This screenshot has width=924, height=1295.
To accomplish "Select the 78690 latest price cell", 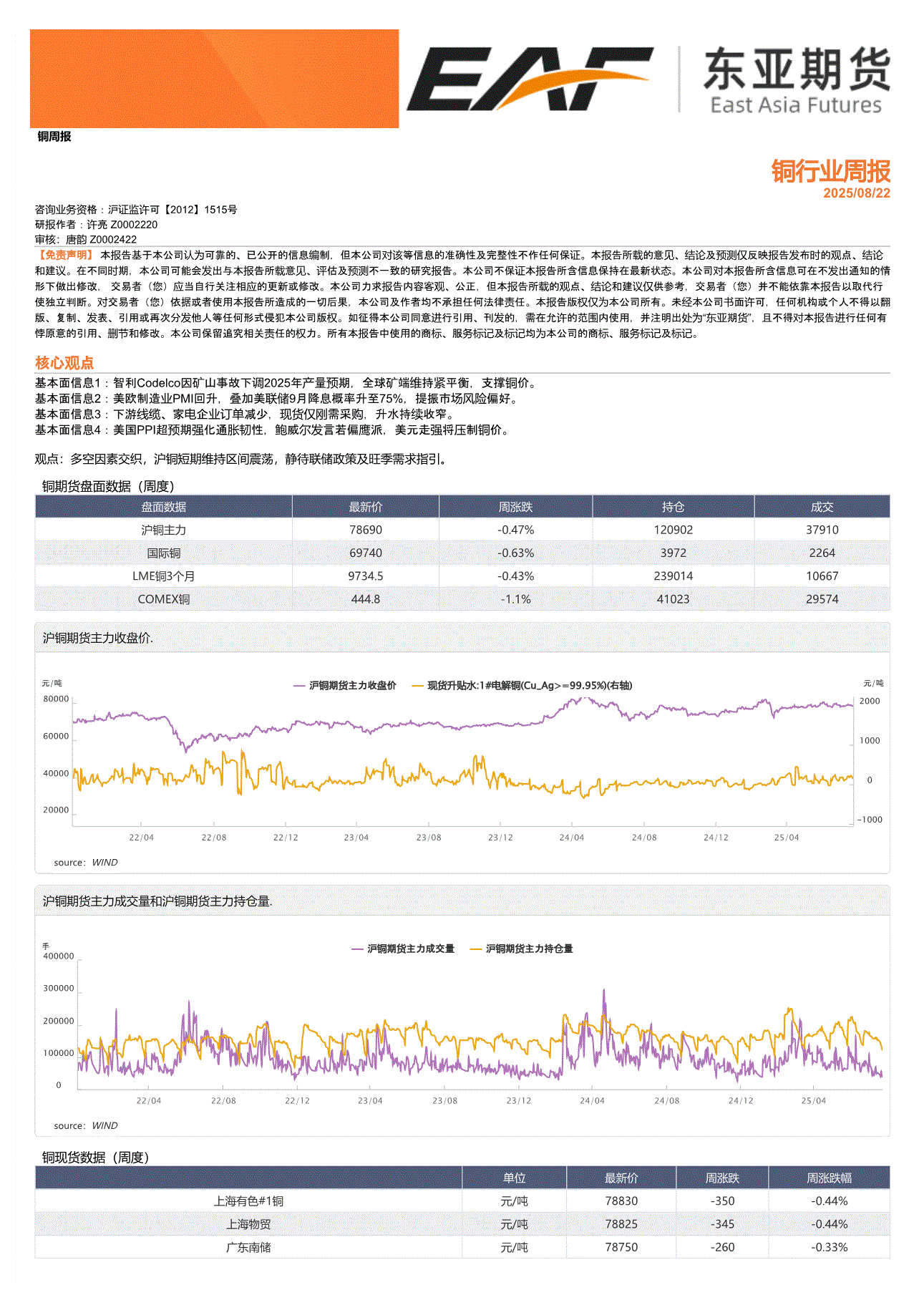I will (366, 530).
